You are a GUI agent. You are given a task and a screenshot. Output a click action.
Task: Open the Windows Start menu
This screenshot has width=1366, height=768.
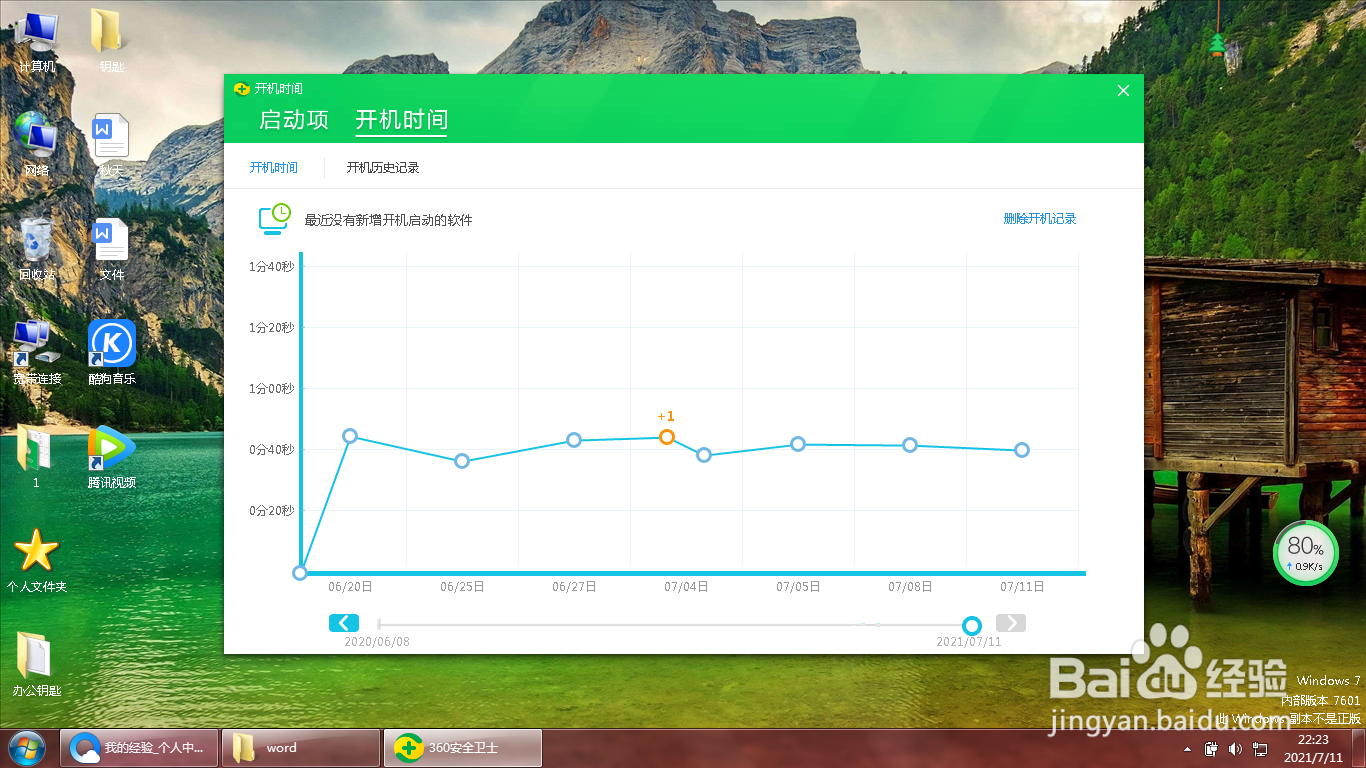click(x=27, y=747)
